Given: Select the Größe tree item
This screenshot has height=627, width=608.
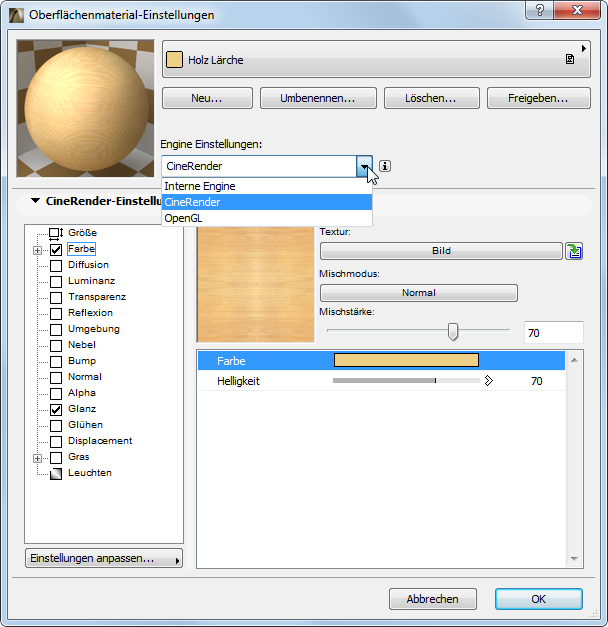Looking at the screenshot, I should pyautogui.click(x=82, y=233).
